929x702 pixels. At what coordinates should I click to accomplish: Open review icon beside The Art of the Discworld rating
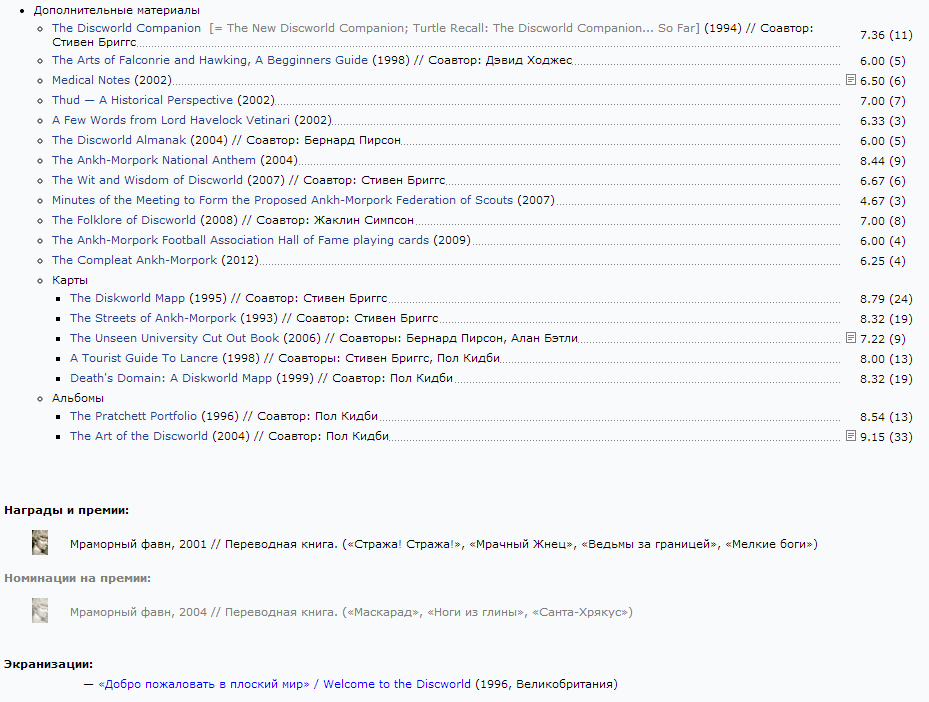[851, 436]
